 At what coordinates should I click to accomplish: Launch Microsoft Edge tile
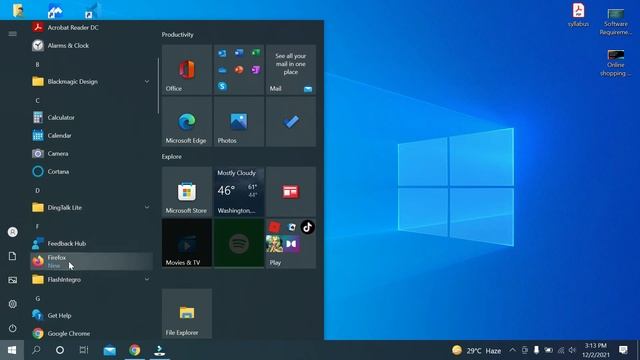187,122
